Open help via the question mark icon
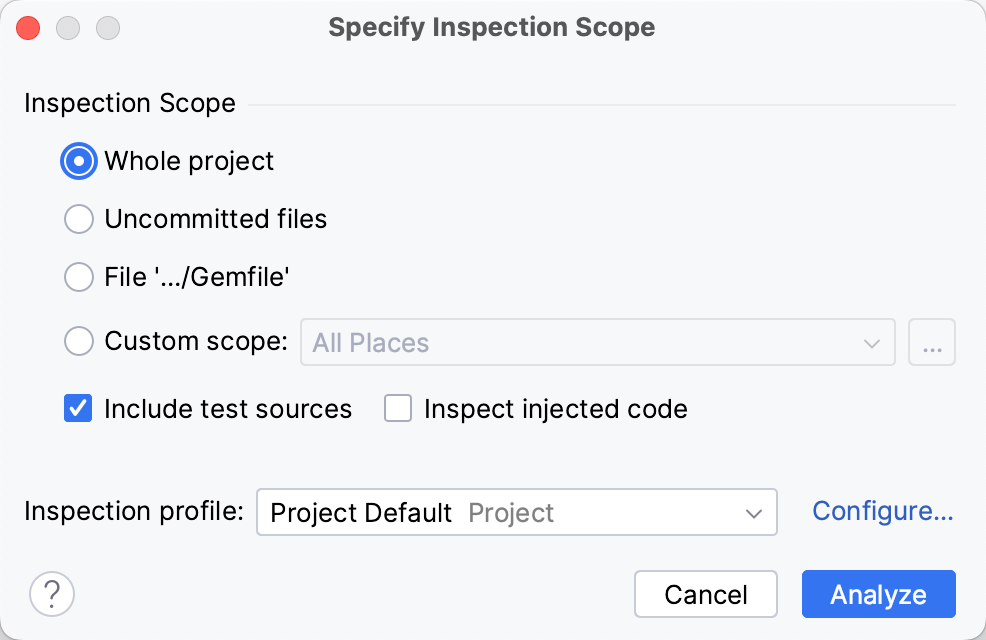986x640 pixels. 52,594
